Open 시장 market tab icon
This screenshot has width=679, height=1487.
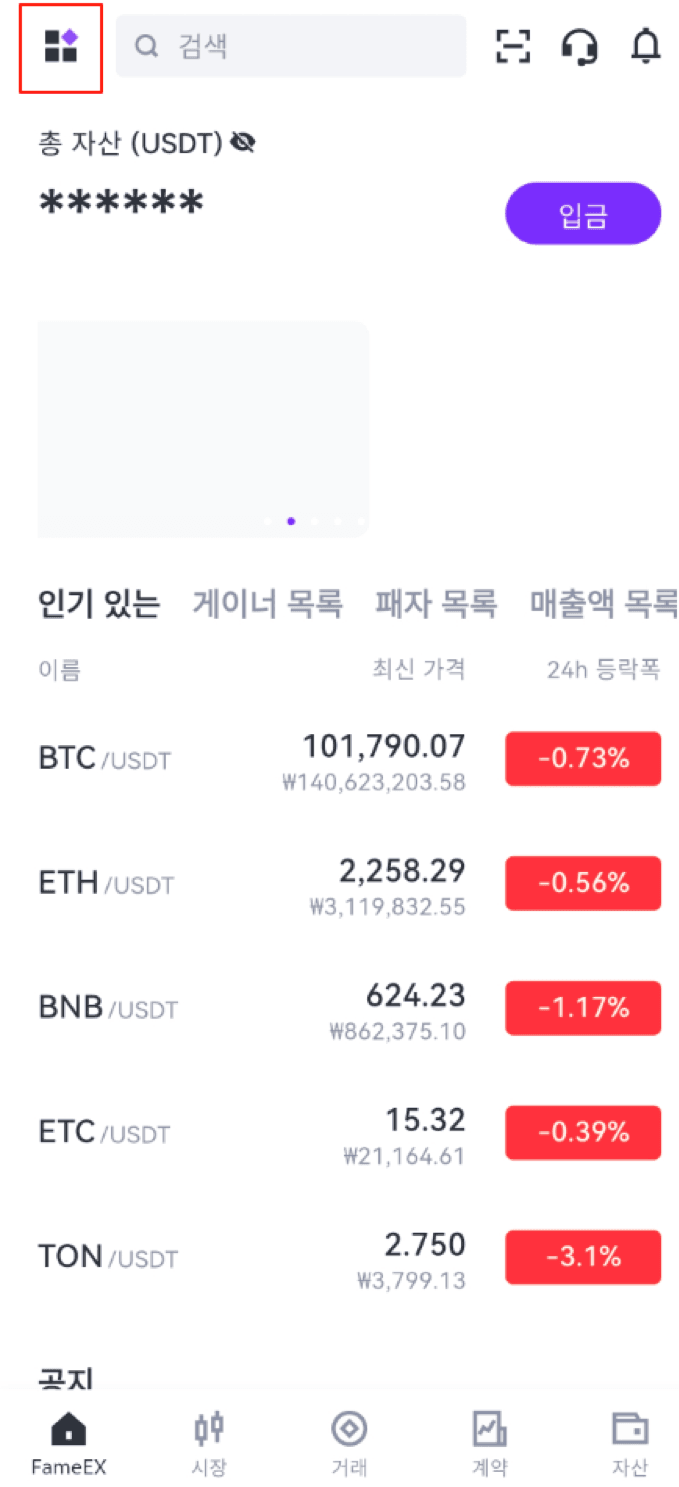click(x=209, y=1429)
